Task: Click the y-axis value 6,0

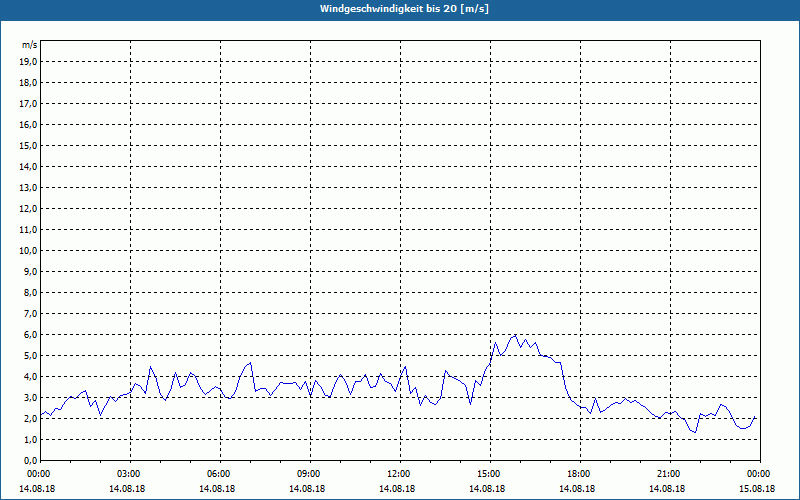Action: [x=30, y=335]
